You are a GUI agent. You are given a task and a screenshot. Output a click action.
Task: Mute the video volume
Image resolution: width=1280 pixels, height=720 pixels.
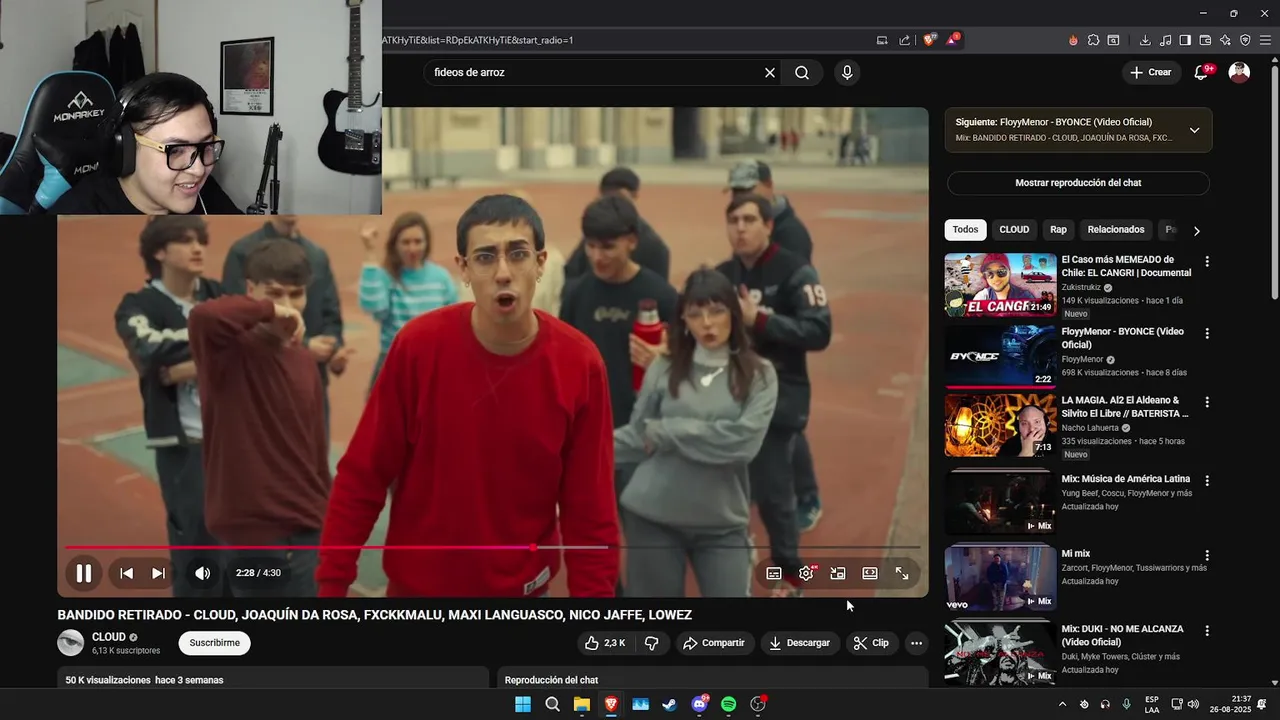pos(202,573)
